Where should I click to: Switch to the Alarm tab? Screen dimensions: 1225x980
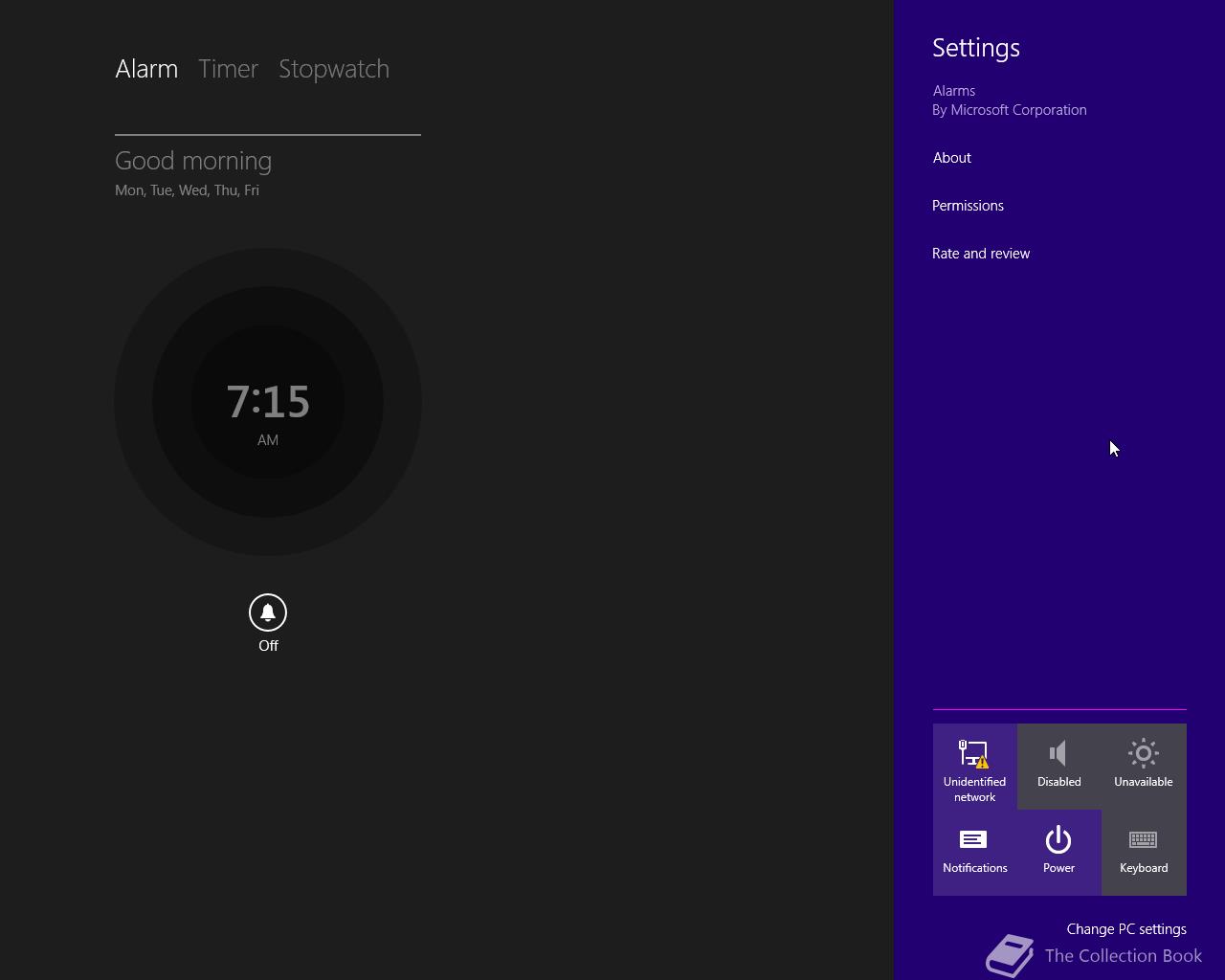(146, 69)
